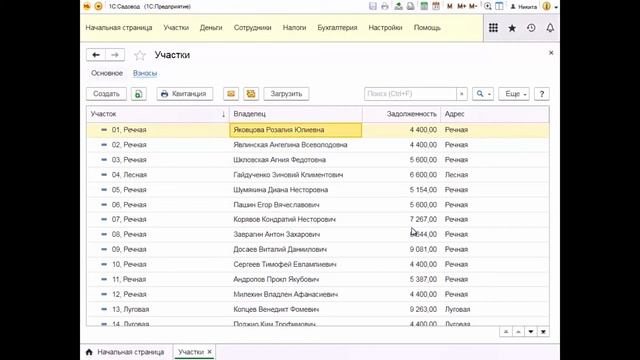The image size is (640, 360).
Task: Select owner Шкловская Агния Федотовна
Action: (280, 160)
